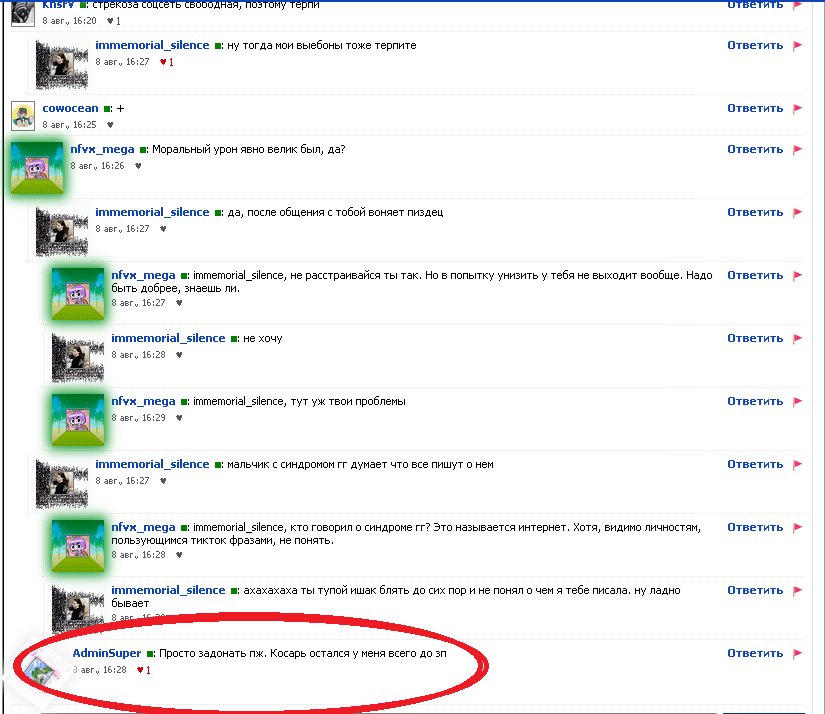Screen dimensions: 825x714
Task: Click nfvx_mega avatar beside "тут уж твои проблемы"
Action: [x=78, y=420]
